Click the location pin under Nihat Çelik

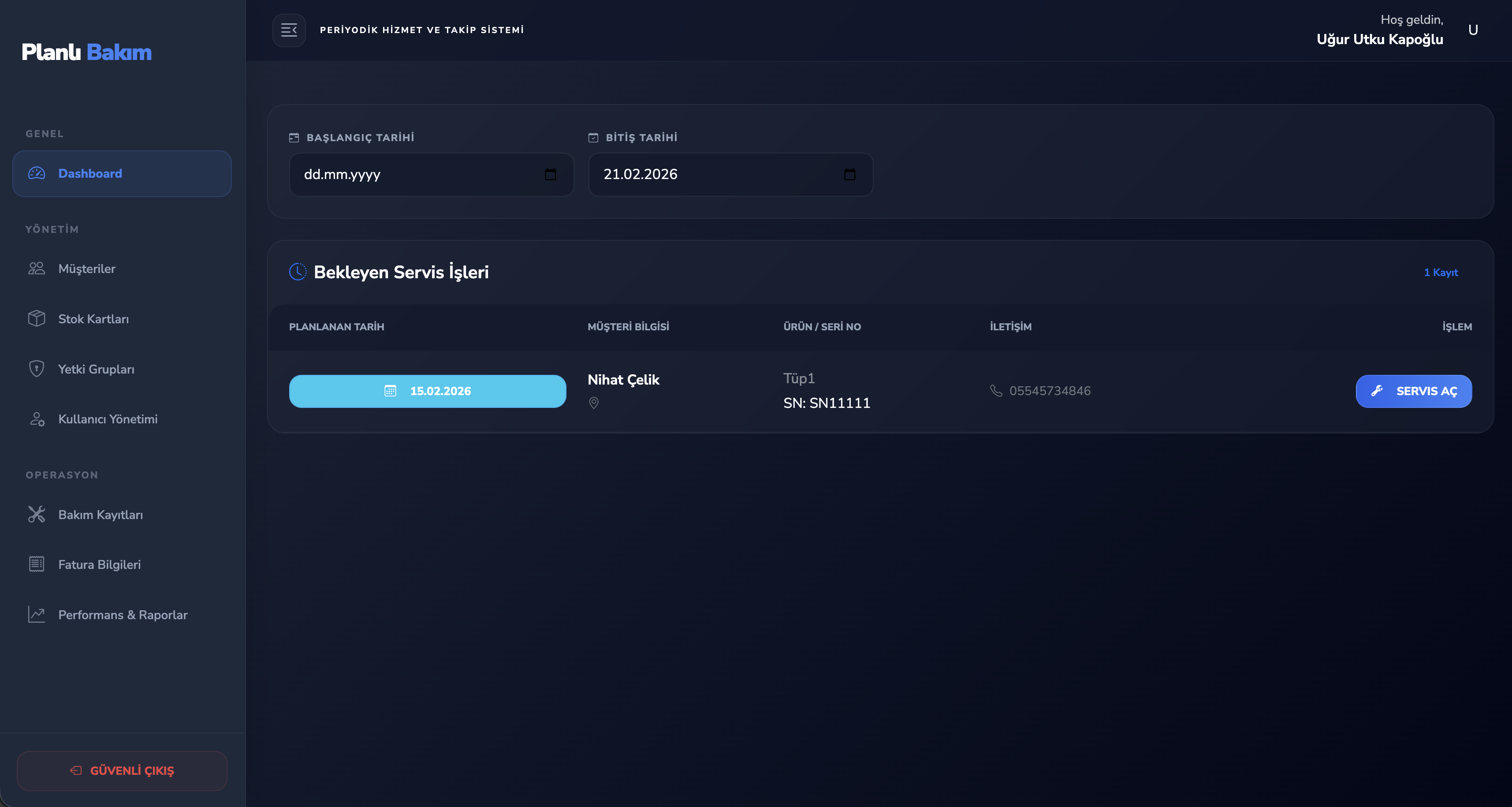tap(593, 403)
